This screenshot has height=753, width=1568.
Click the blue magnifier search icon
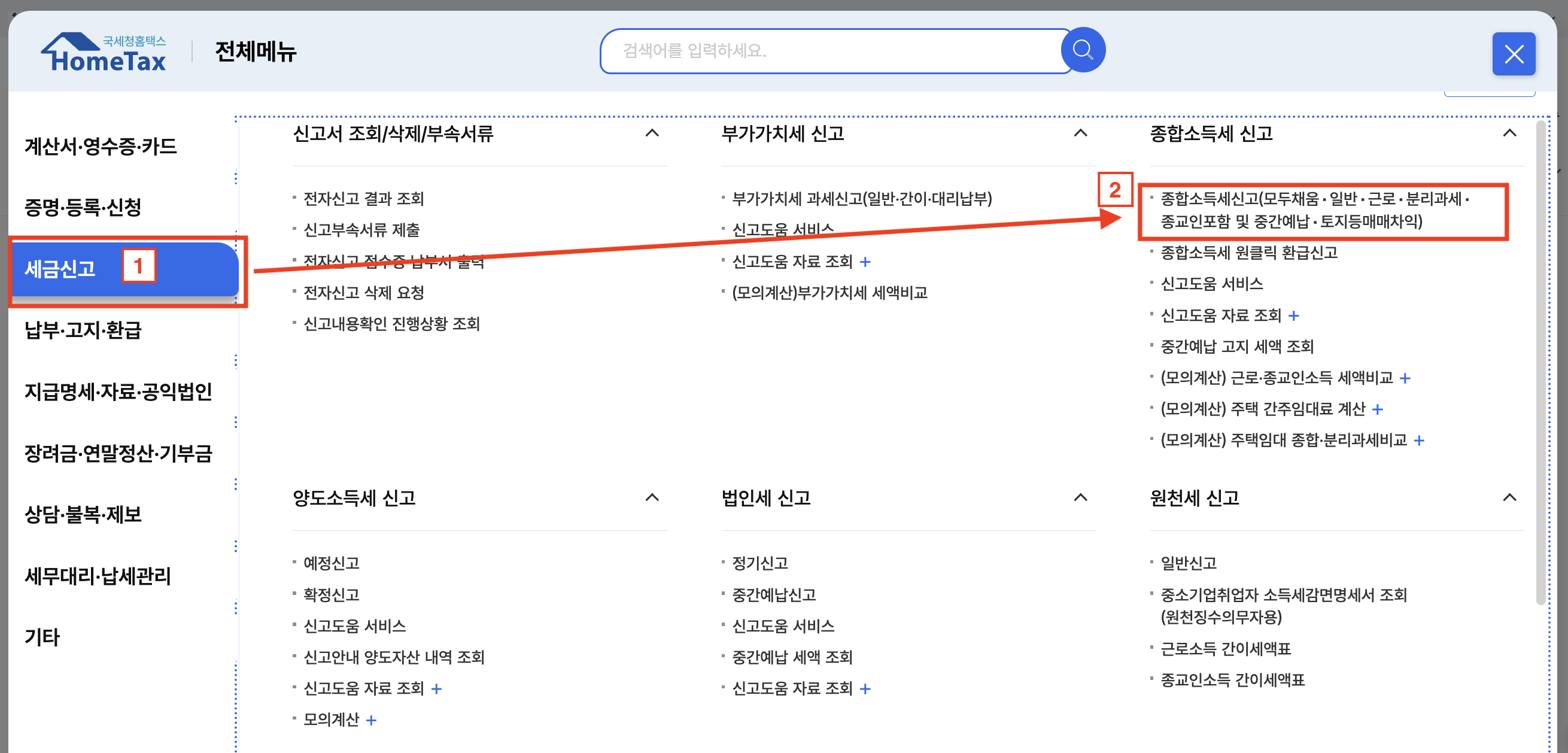(1082, 50)
